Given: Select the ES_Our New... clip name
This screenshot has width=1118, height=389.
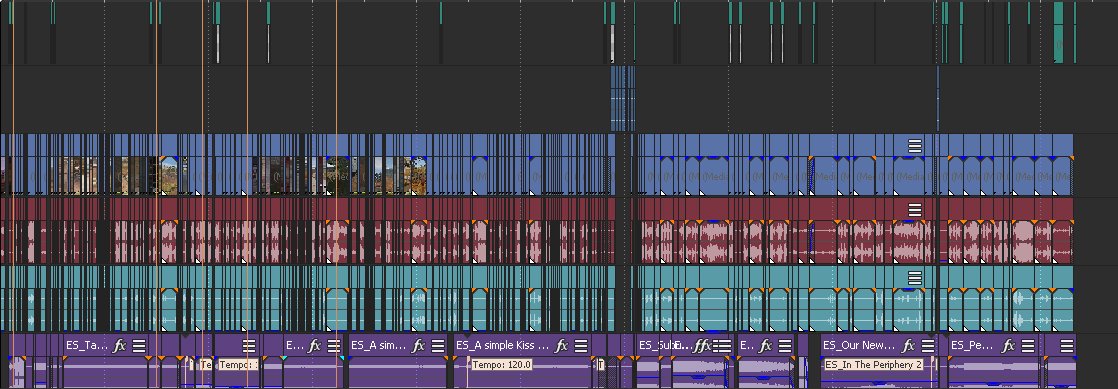Looking at the screenshot, I should (x=859, y=346).
